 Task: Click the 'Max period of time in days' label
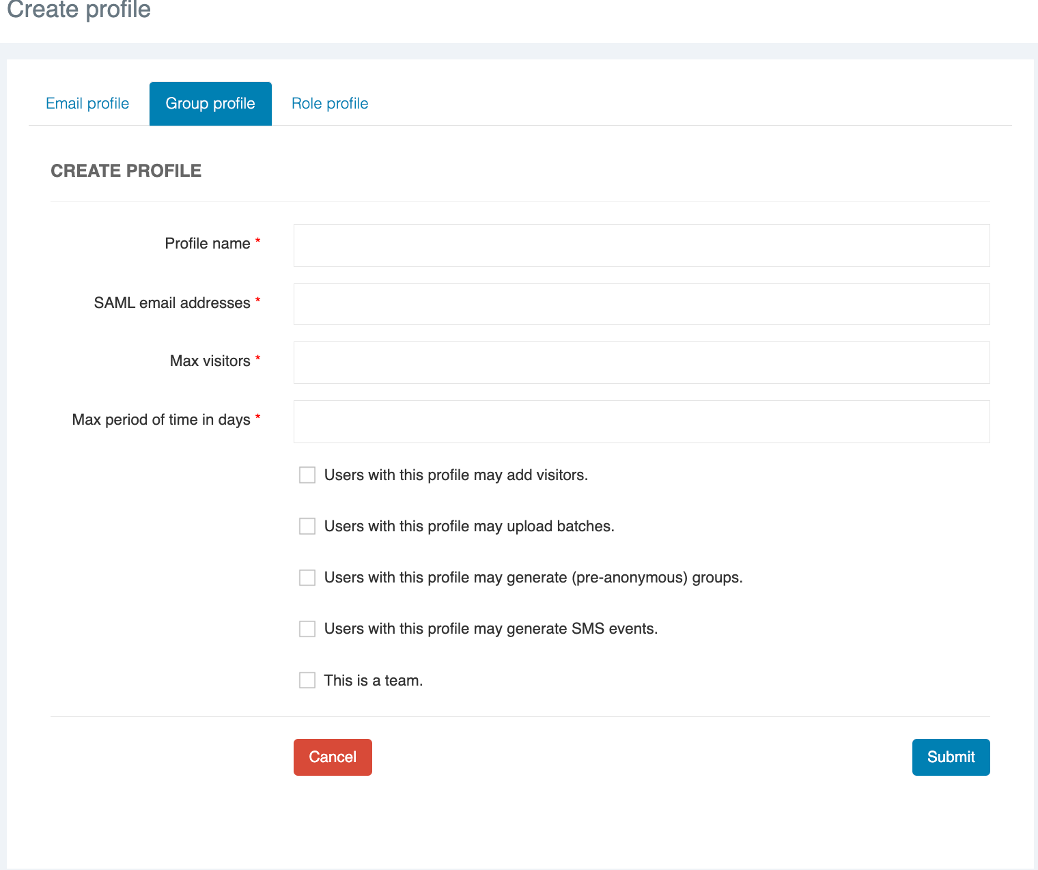tap(161, 420)
